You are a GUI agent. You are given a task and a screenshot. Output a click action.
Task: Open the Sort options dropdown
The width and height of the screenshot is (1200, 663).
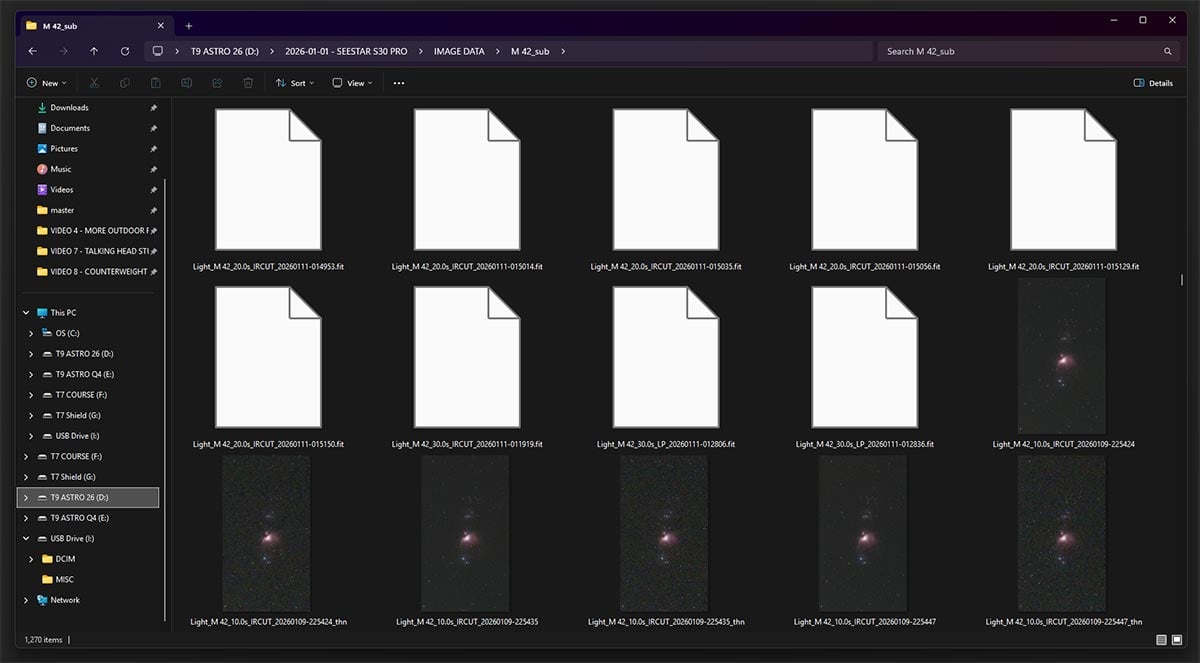click(294, 83)
